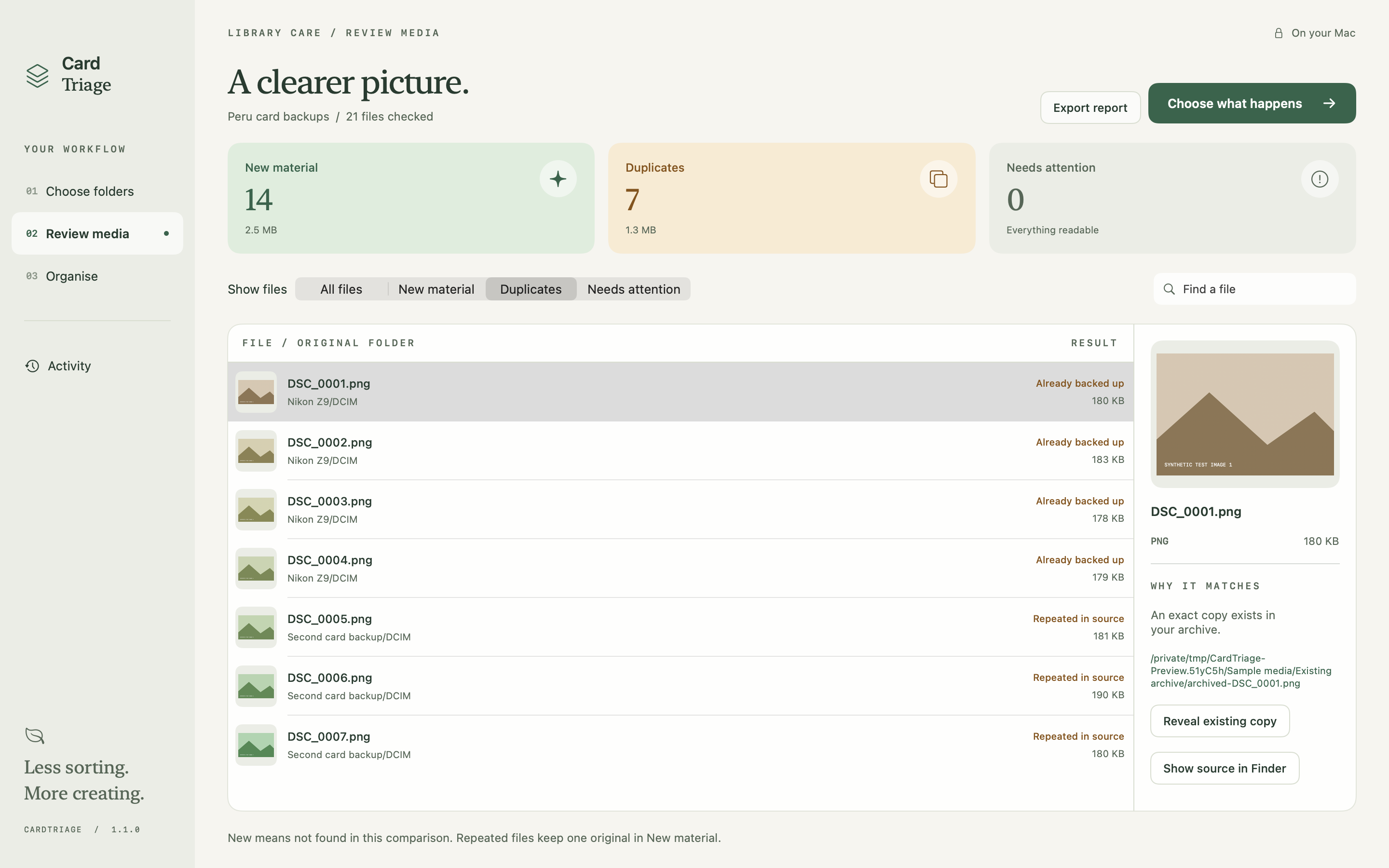Open the DSC_0006.png row thumbnail

click(256, 686)
